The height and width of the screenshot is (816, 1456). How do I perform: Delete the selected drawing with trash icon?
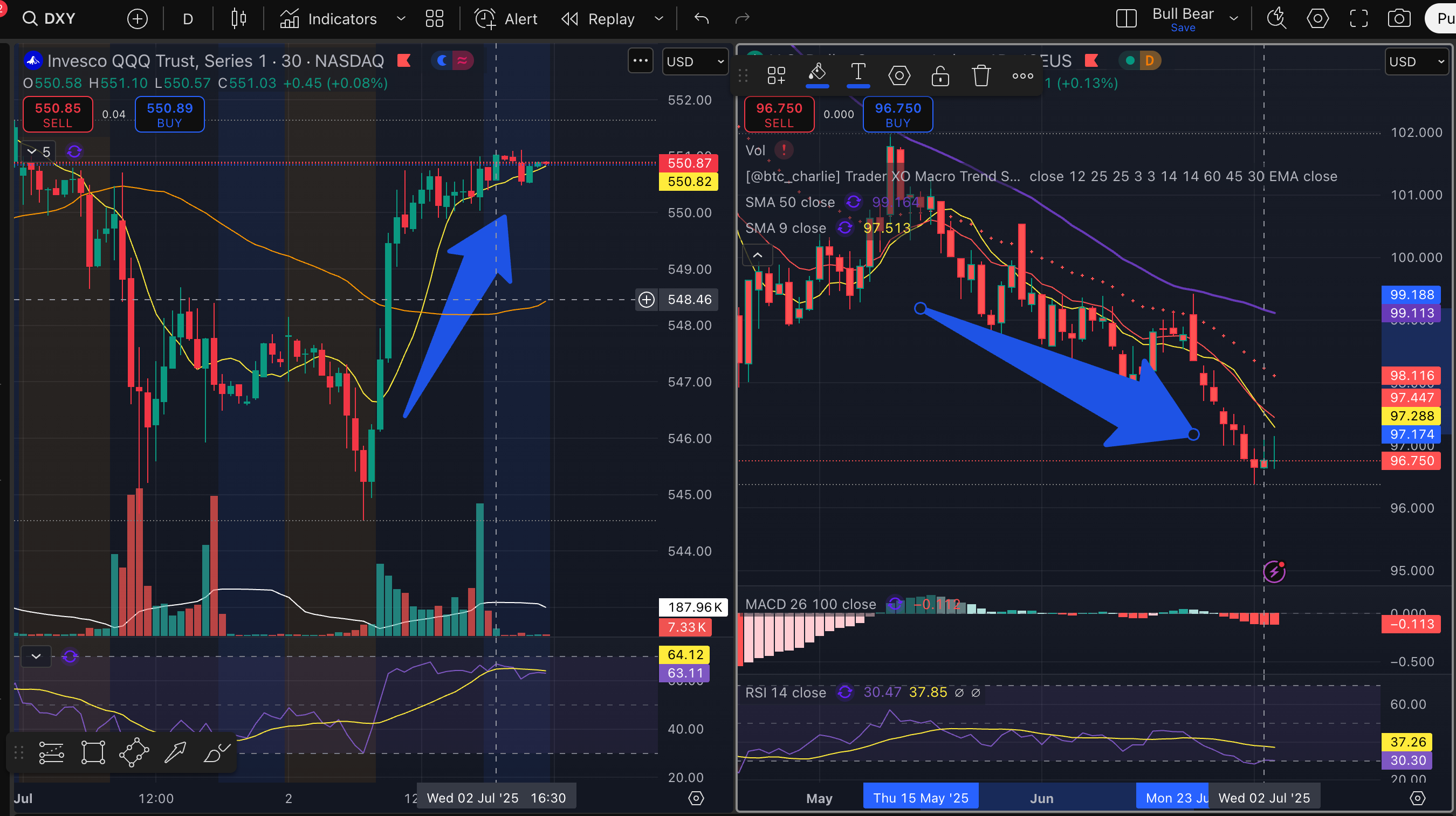click(981, 75)
